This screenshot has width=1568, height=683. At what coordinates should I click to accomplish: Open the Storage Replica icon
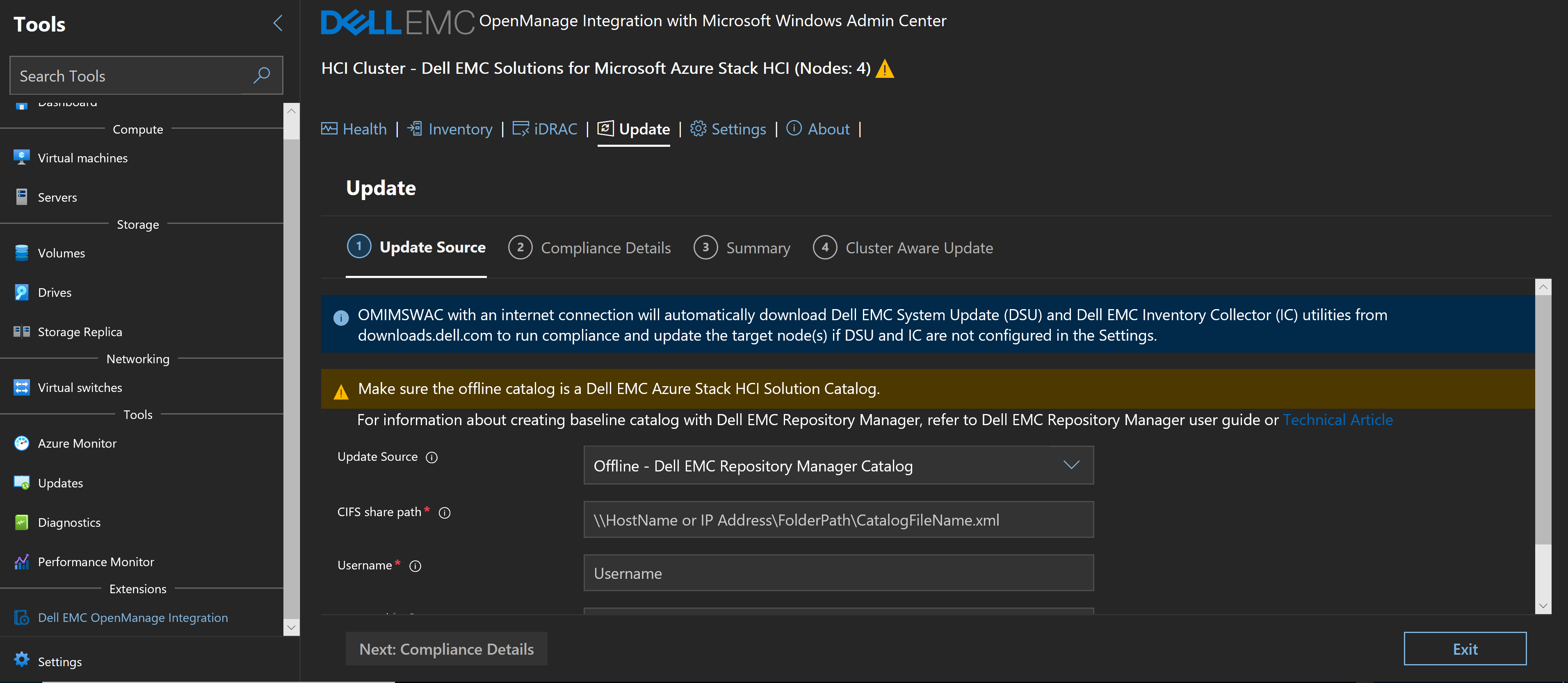[x=22, y=332]
